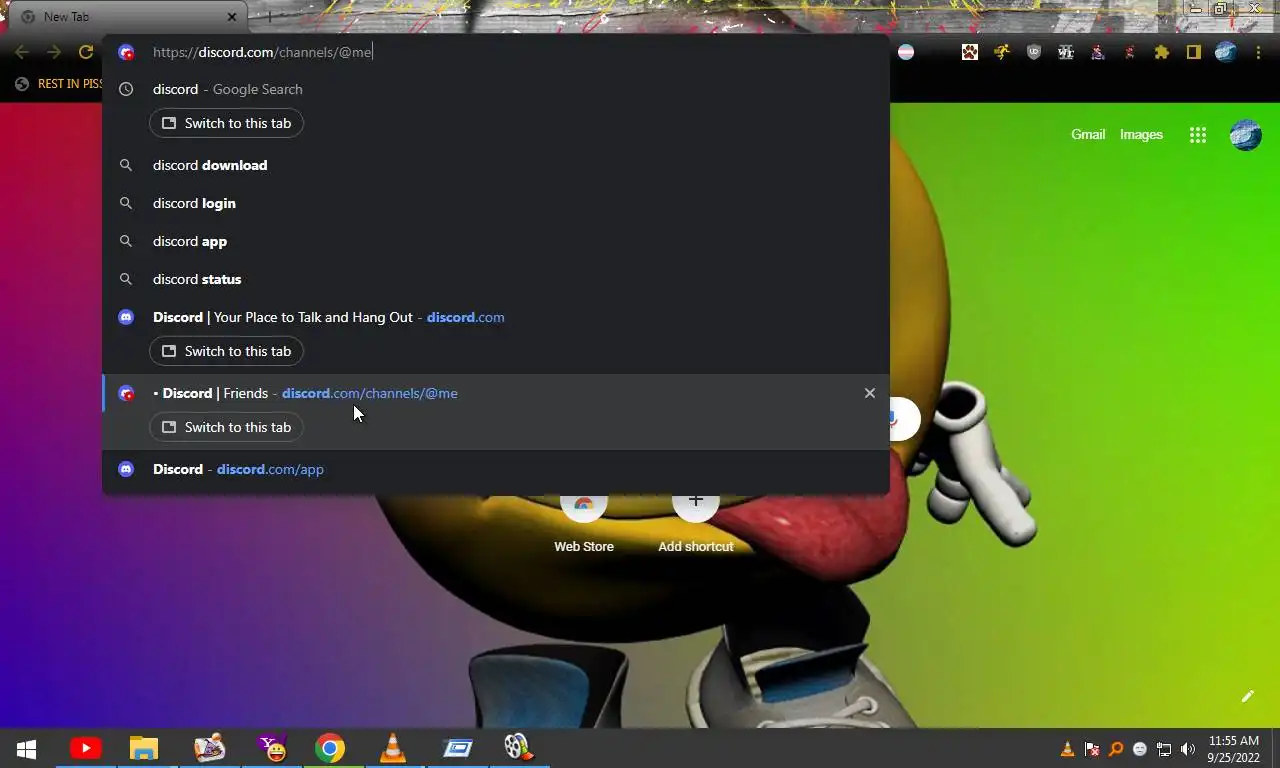Open the paw print extension

(x=970, y=52)
